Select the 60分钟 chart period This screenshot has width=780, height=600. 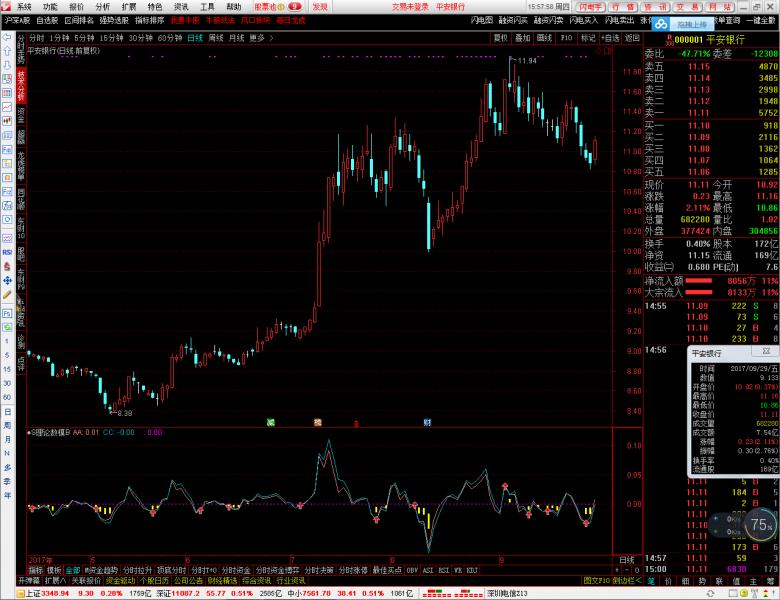pyautogui.click(x=170, y=38)
